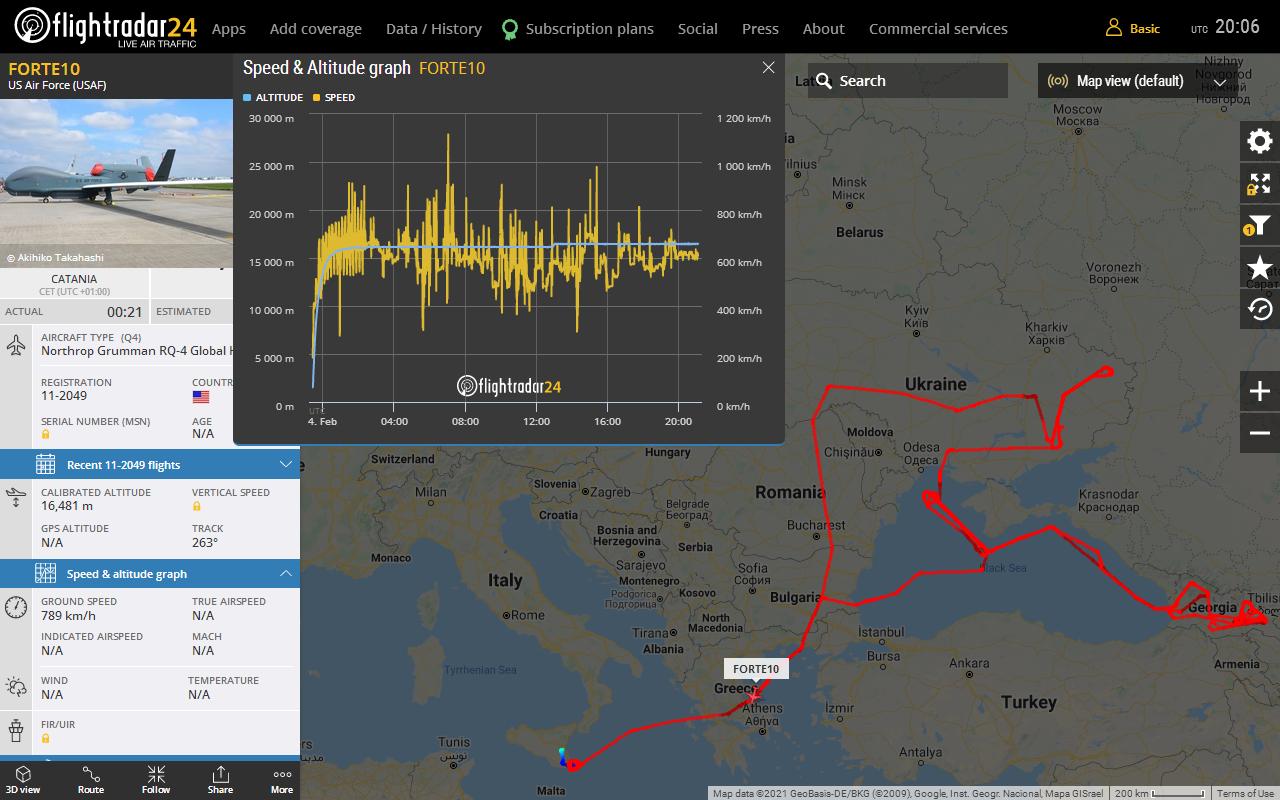This screenshot has height=800, width=1280.
Task: Toggle fullscreen map mode icon
Action: 1260,184
